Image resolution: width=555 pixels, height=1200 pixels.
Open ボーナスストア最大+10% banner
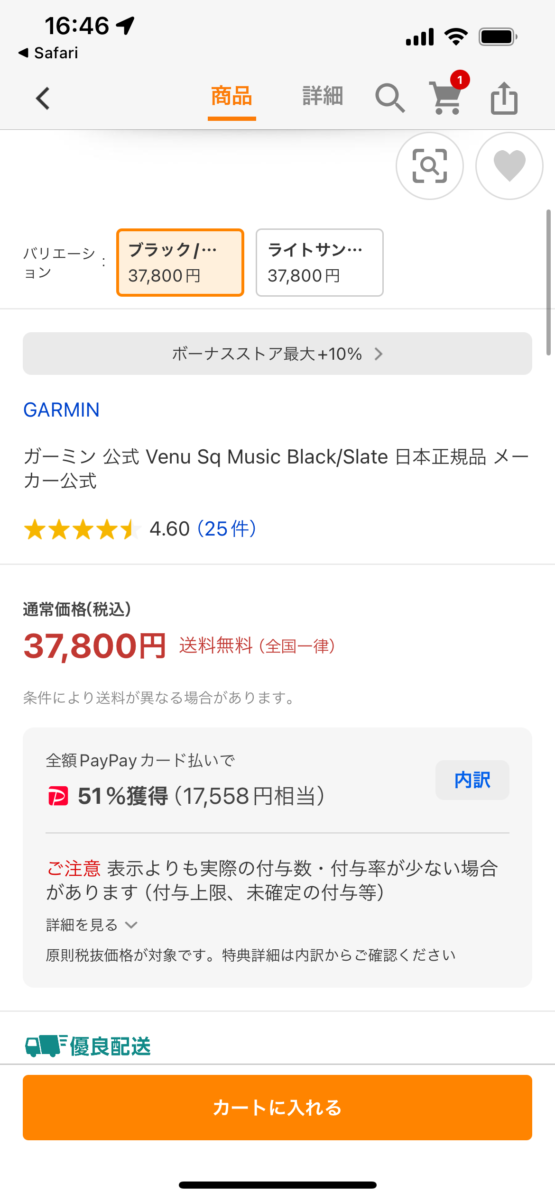277,353
